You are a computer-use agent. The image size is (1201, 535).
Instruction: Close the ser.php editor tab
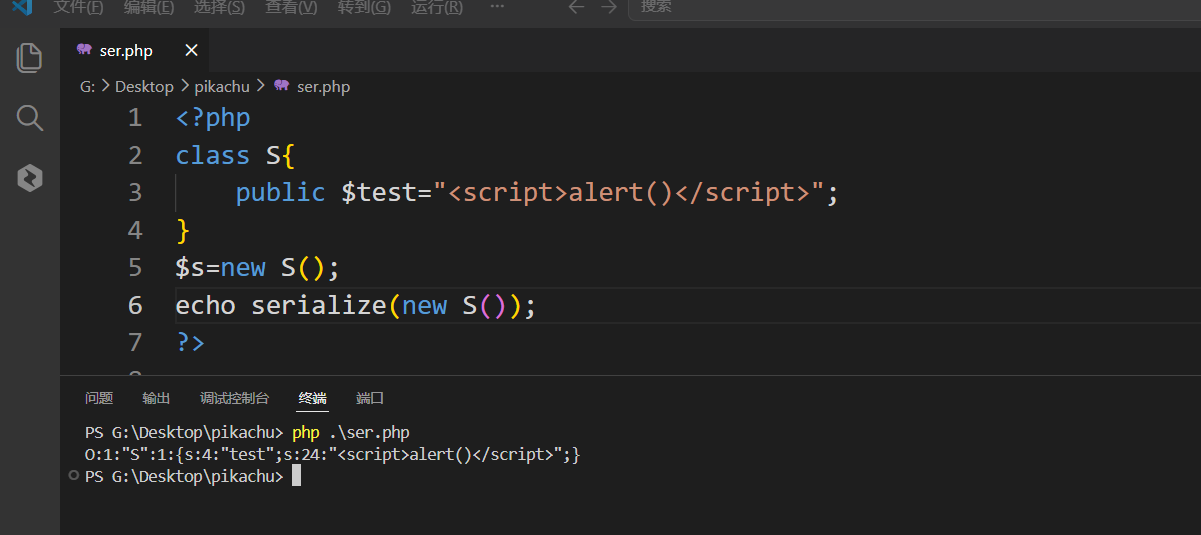coord(192,50)
